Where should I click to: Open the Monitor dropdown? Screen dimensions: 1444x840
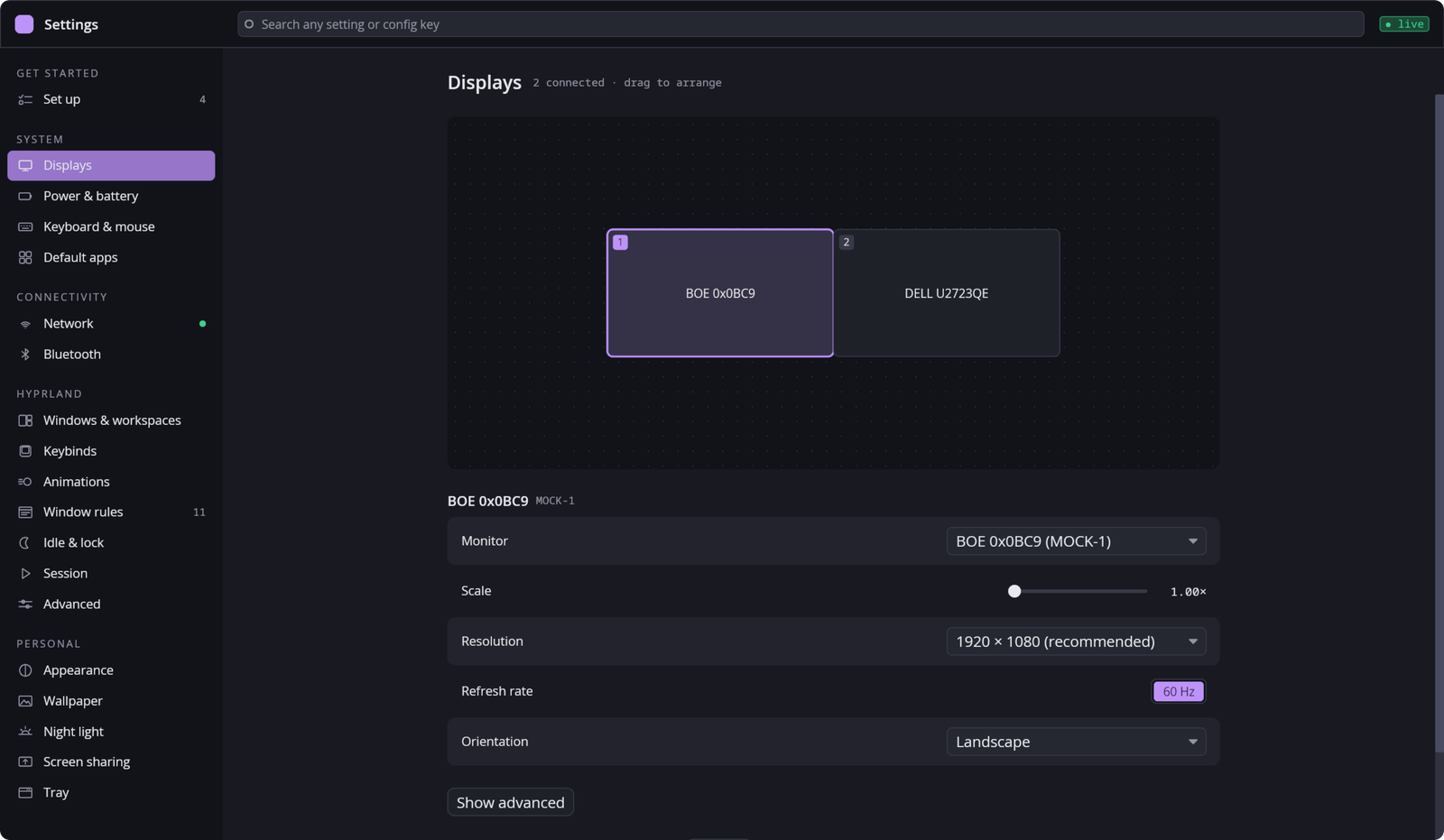tap(1076, 541)
